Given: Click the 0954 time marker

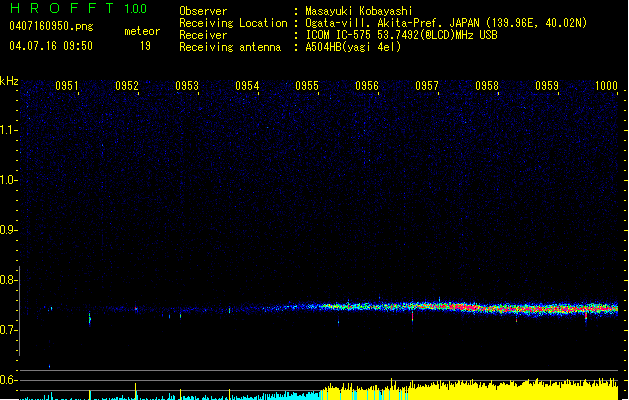Looking at the screenshot, I should click(x=247, y=86).
